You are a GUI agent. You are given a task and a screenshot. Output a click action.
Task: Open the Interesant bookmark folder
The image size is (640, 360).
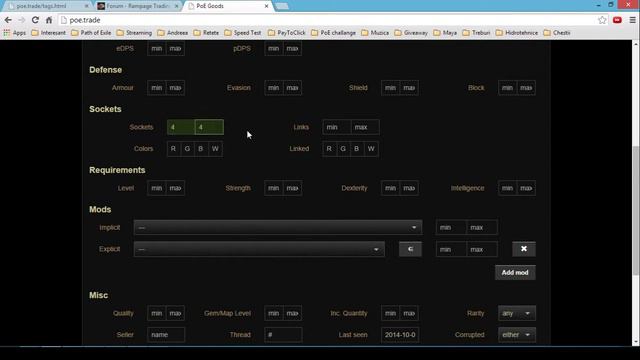point(49,33)
